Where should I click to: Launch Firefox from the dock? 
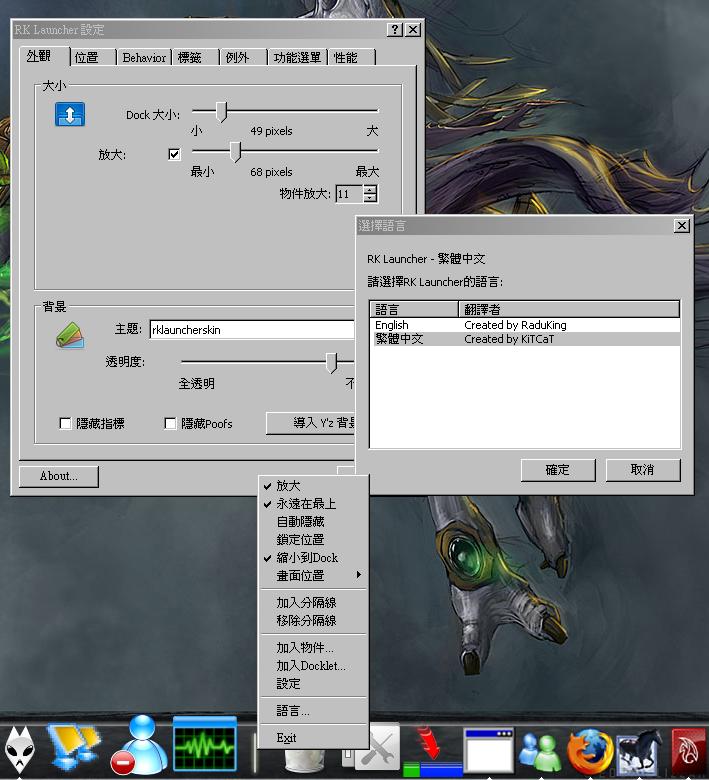tap(590, 751)
